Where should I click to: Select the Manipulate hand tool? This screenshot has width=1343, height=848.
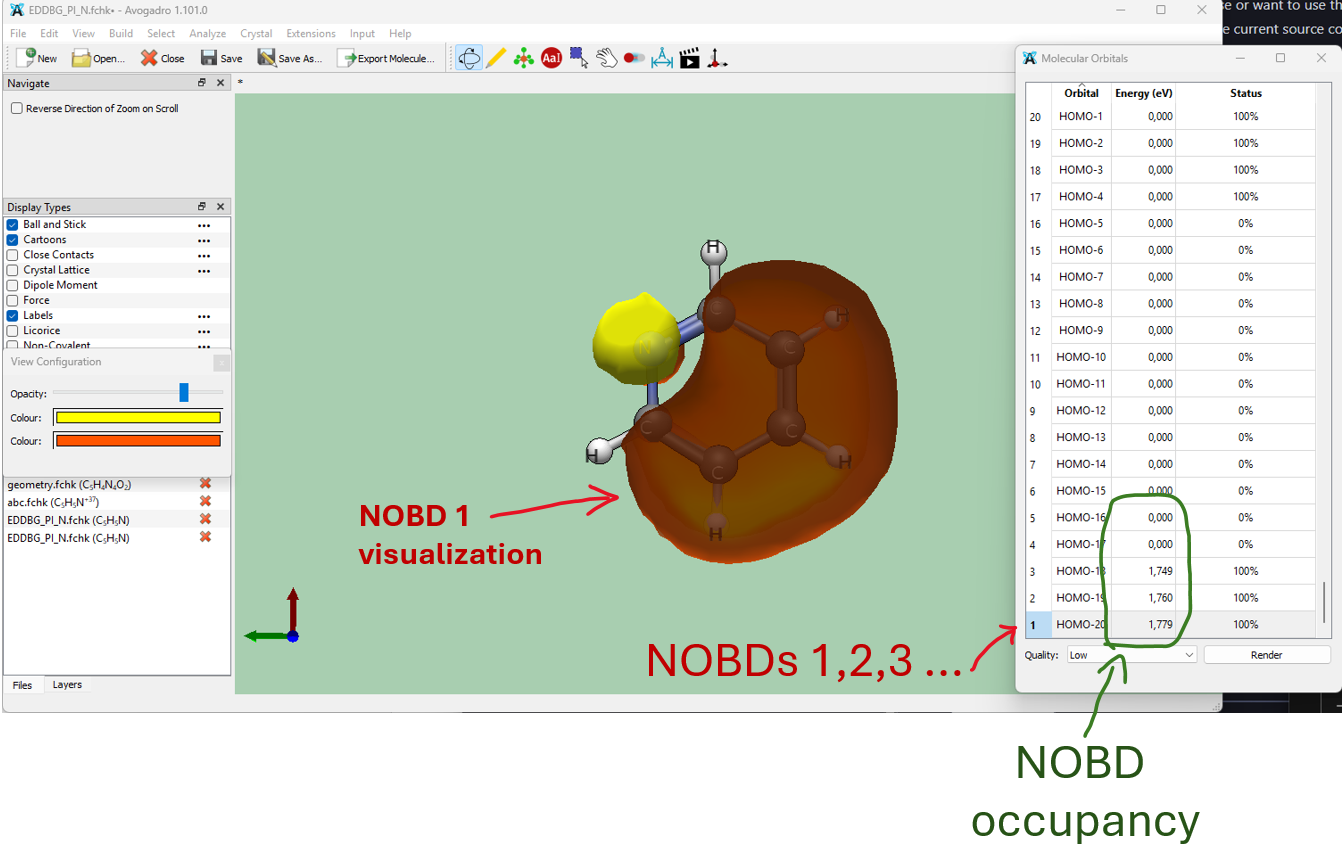point(607,58)
